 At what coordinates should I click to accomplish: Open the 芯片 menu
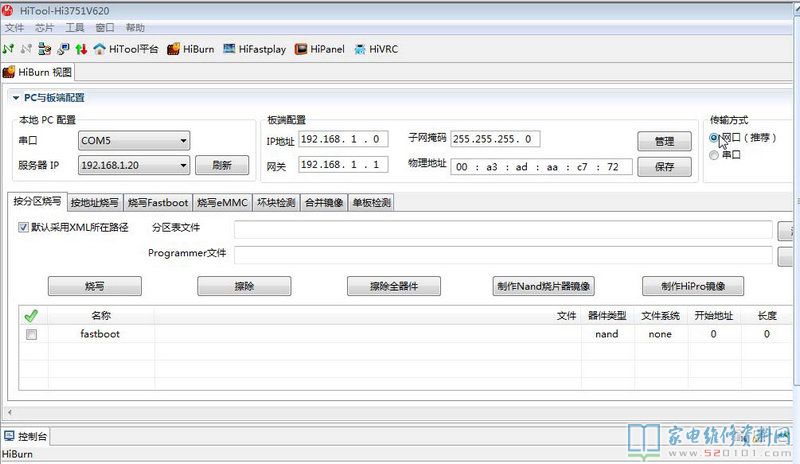pyautogui.click(x=44, y=28)
